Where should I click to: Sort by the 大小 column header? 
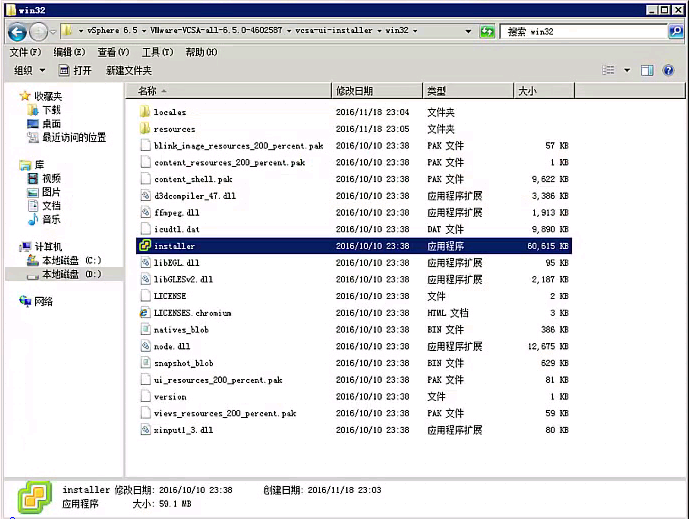point(544,91)
